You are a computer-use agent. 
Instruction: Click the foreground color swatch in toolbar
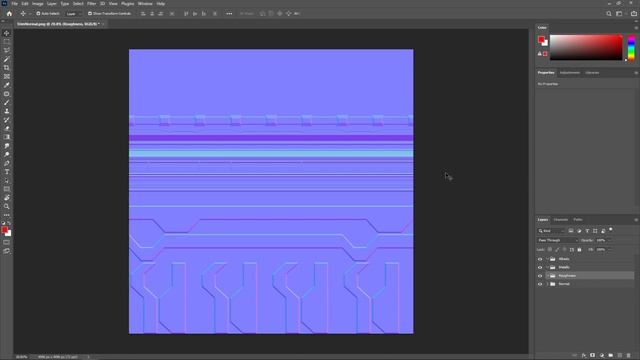pos(4,230)
